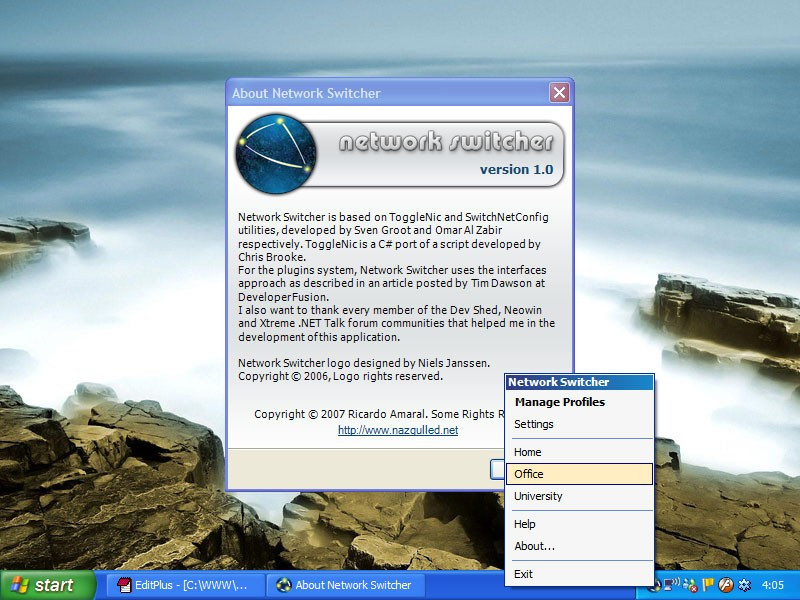Switch to the EditPlus taskbar window
Screen dimensions: 800x600
point(186,585)
